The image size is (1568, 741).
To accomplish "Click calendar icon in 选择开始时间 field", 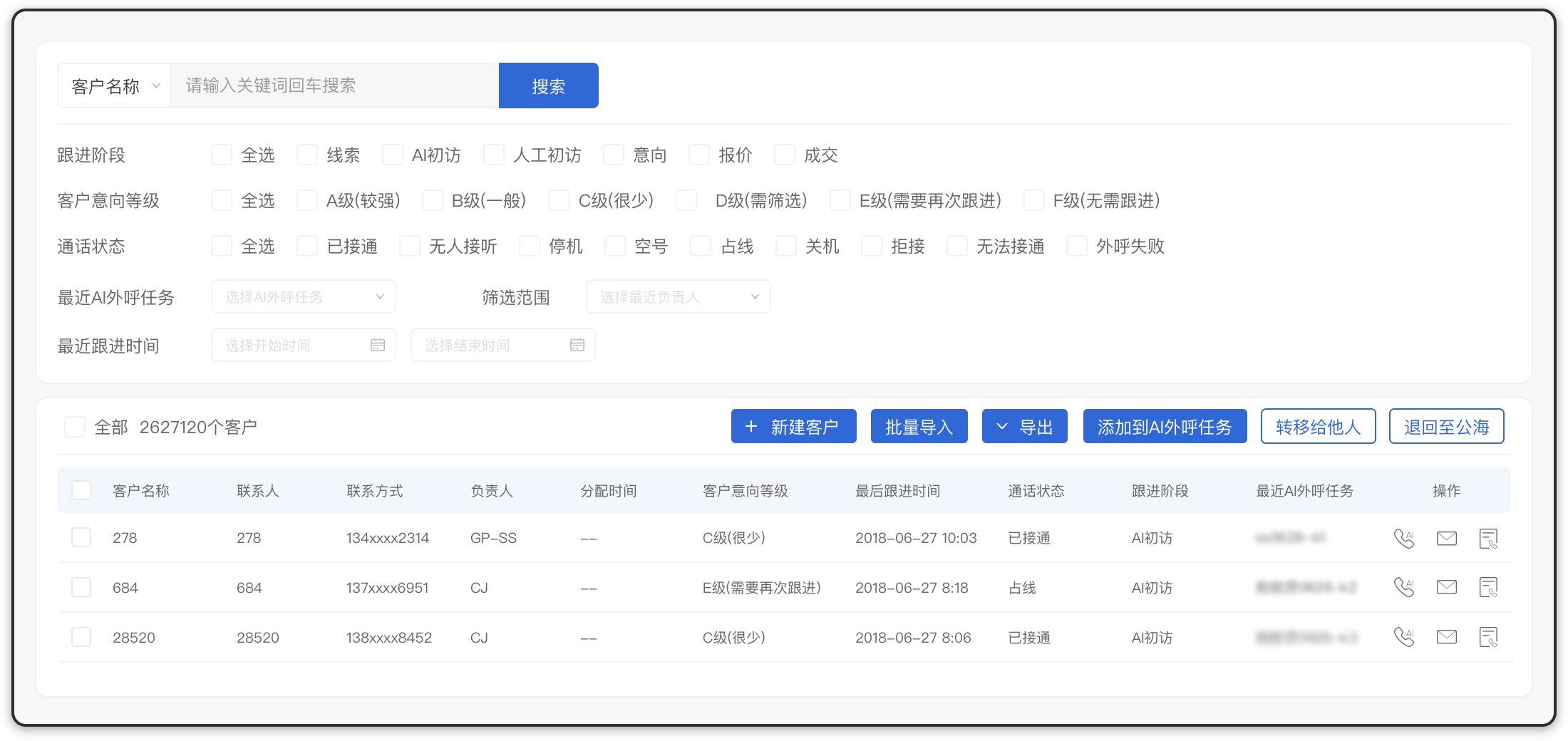I will [378, 345].
